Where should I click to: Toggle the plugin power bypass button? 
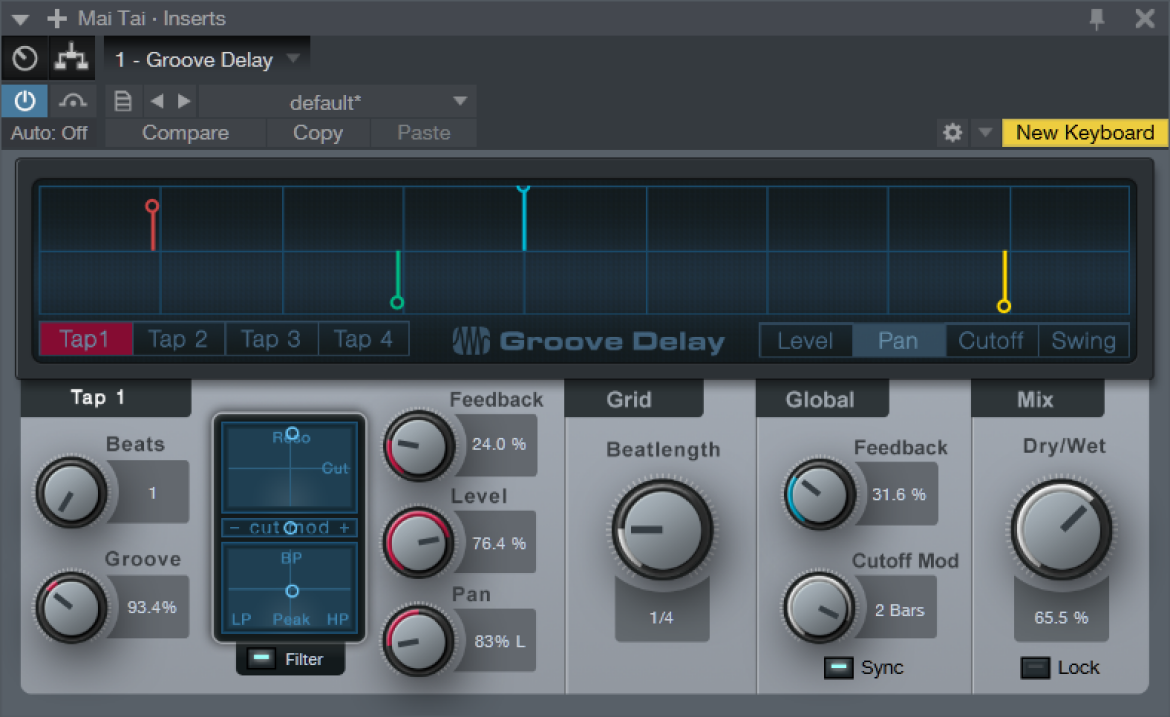[x=25, y=101]
